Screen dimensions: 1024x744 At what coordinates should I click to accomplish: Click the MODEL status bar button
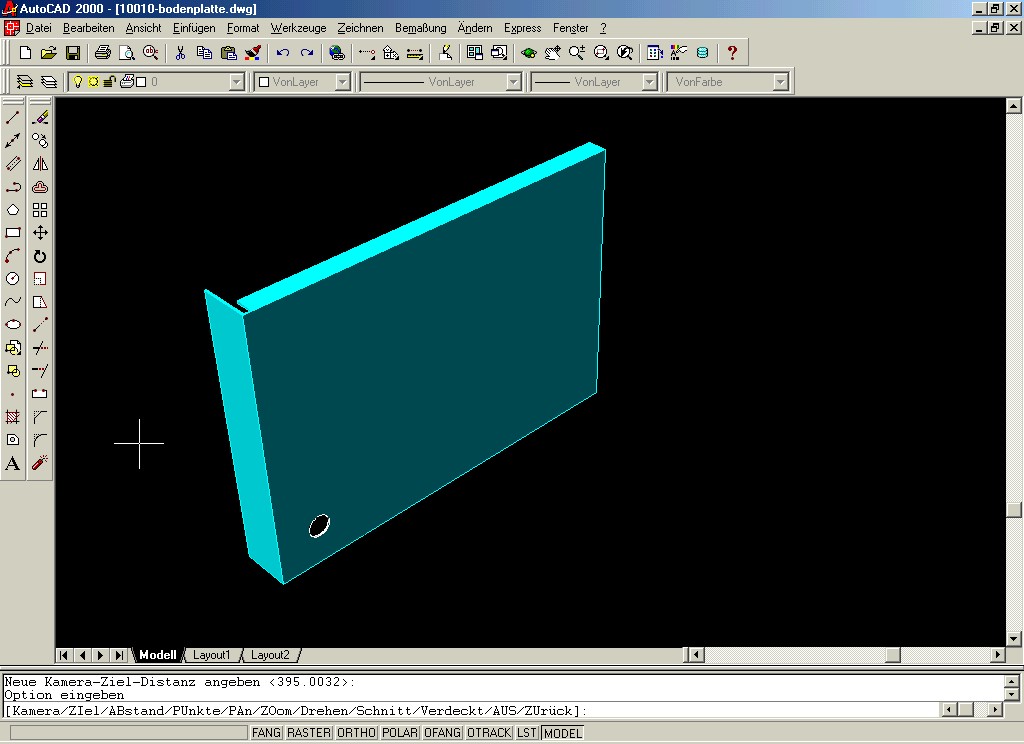pos(562,733)
